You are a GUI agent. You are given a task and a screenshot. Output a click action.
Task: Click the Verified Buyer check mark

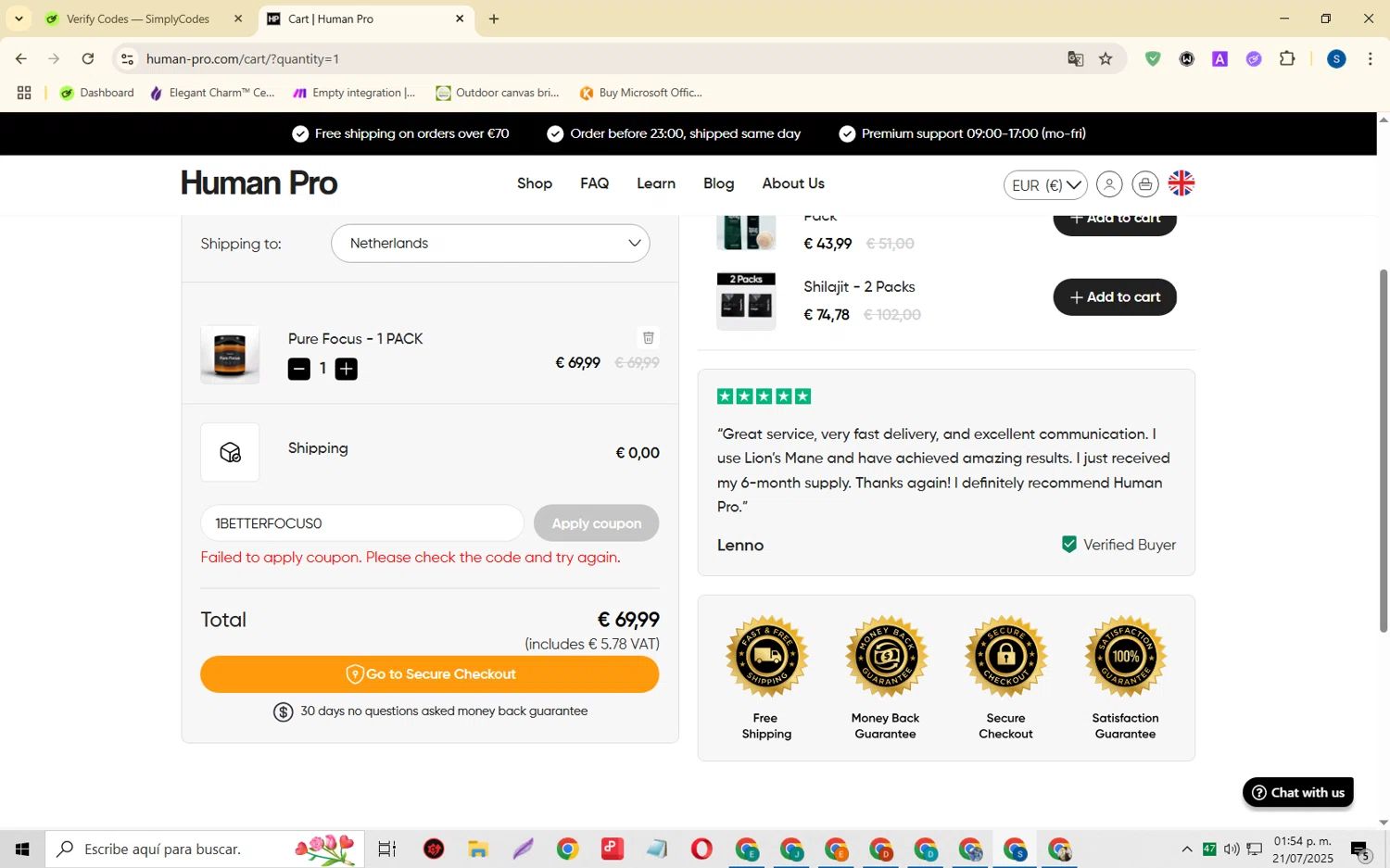point(1068,544)
